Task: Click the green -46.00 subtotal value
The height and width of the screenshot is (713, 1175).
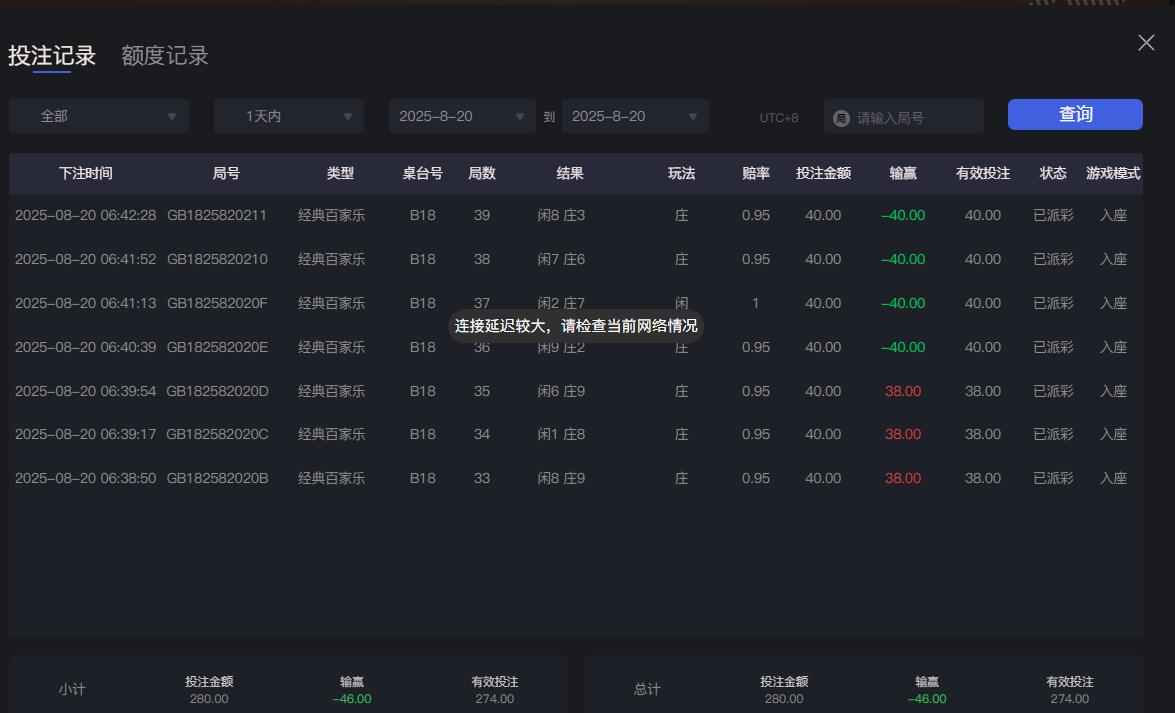Action: point(350,699)
